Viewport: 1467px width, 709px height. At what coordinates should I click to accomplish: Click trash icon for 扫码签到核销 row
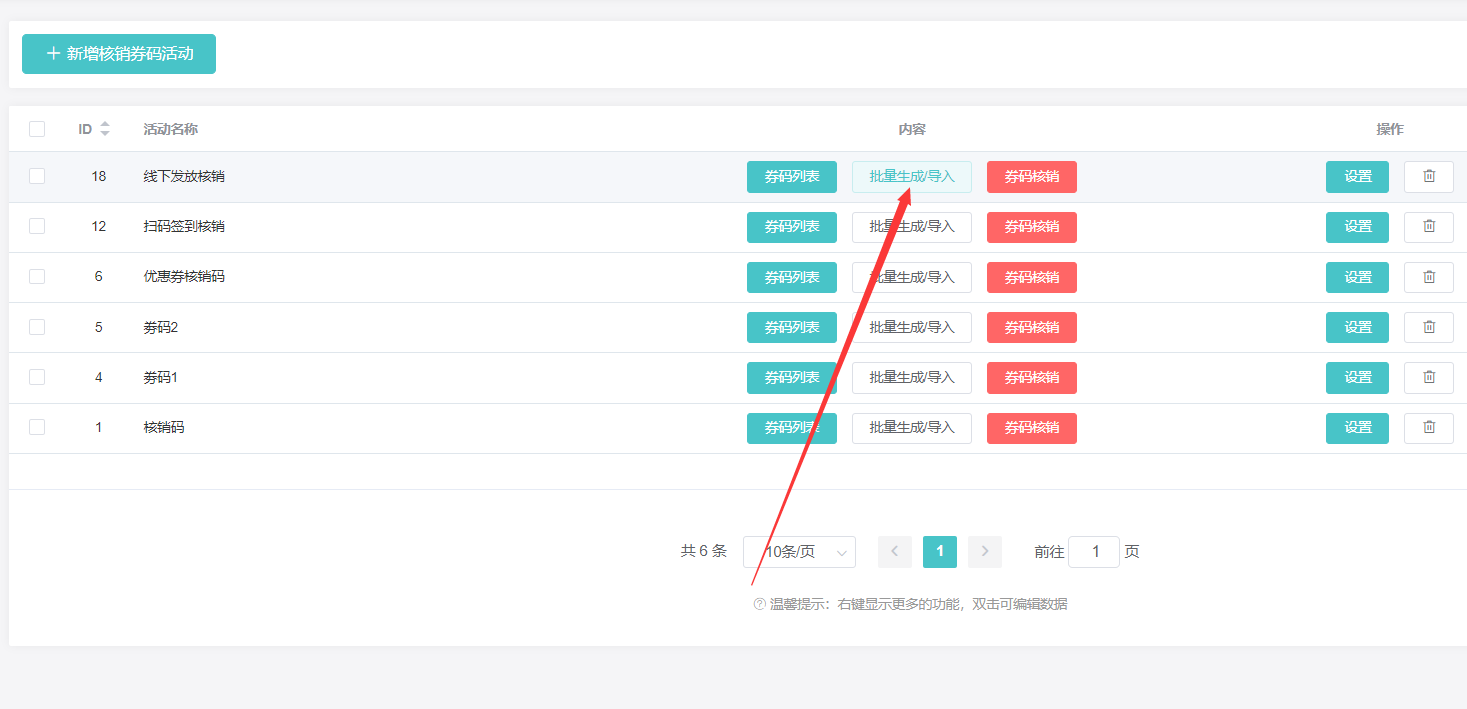click(x=1428, y=227)
